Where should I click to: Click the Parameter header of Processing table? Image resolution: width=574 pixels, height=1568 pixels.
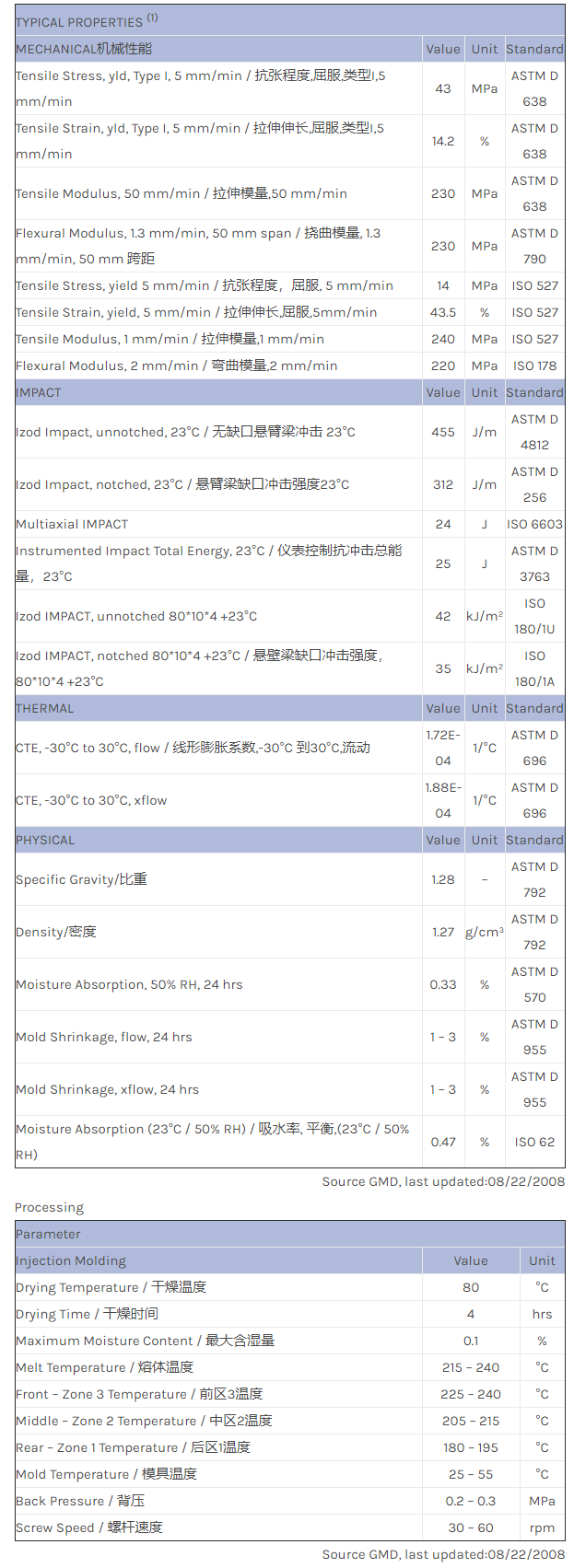pos(48,1234)
